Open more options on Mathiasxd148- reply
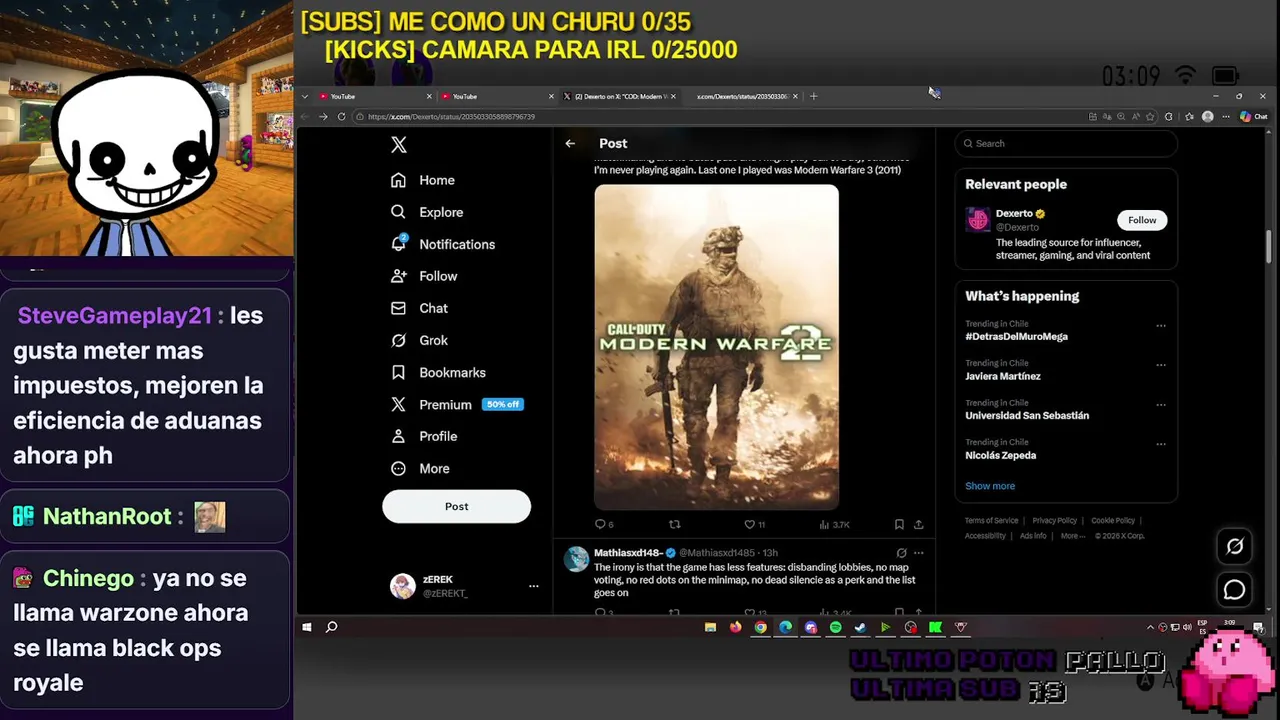 pyautogui.click(x=918, y=553)
